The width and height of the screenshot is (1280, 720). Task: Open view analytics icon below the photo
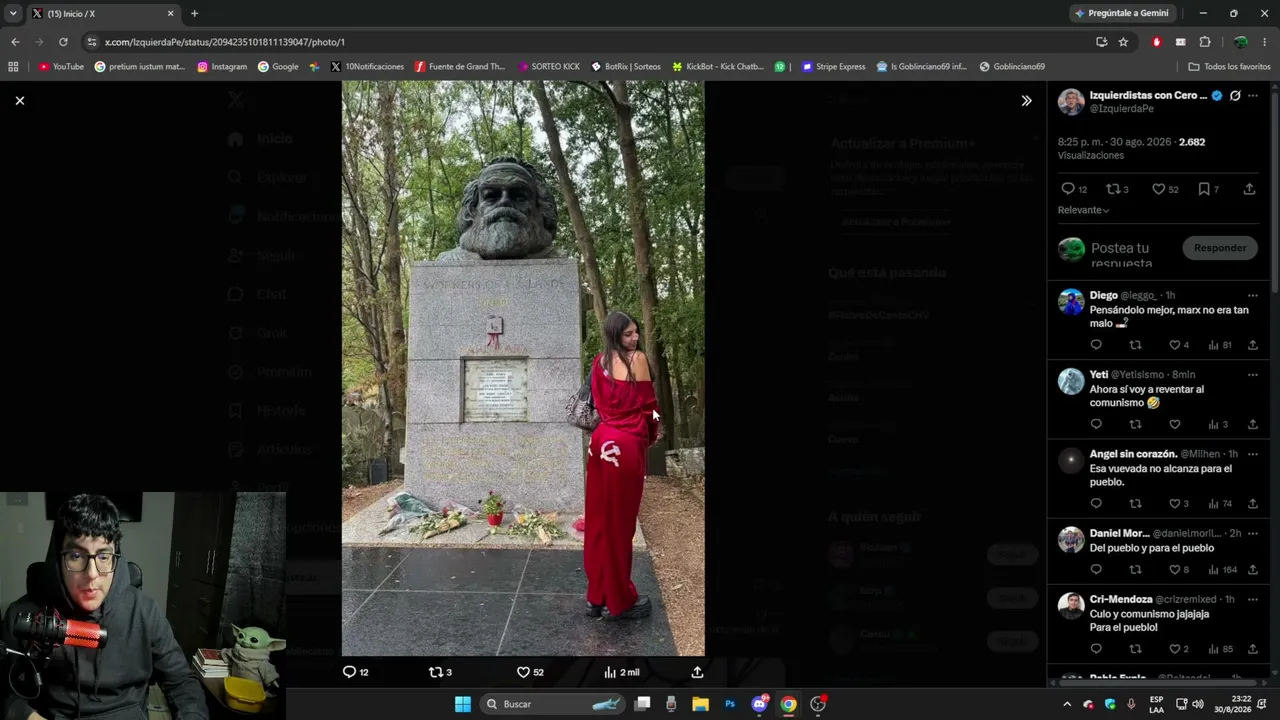point(610,672)
